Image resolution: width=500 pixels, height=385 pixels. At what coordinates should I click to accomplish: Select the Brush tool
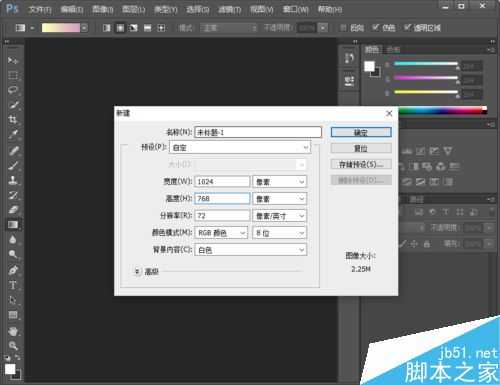[13, 166]
